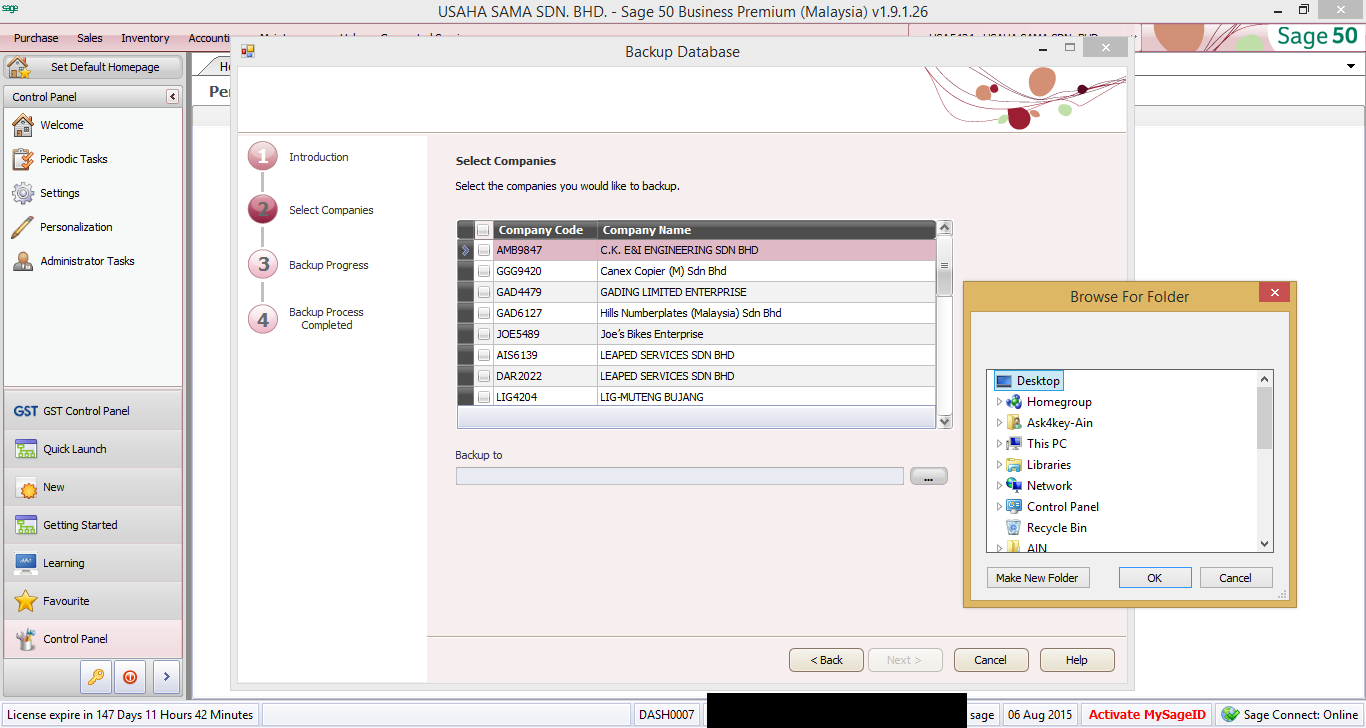
Task: Click the yellow key icon button
Action: pos(95,677)
